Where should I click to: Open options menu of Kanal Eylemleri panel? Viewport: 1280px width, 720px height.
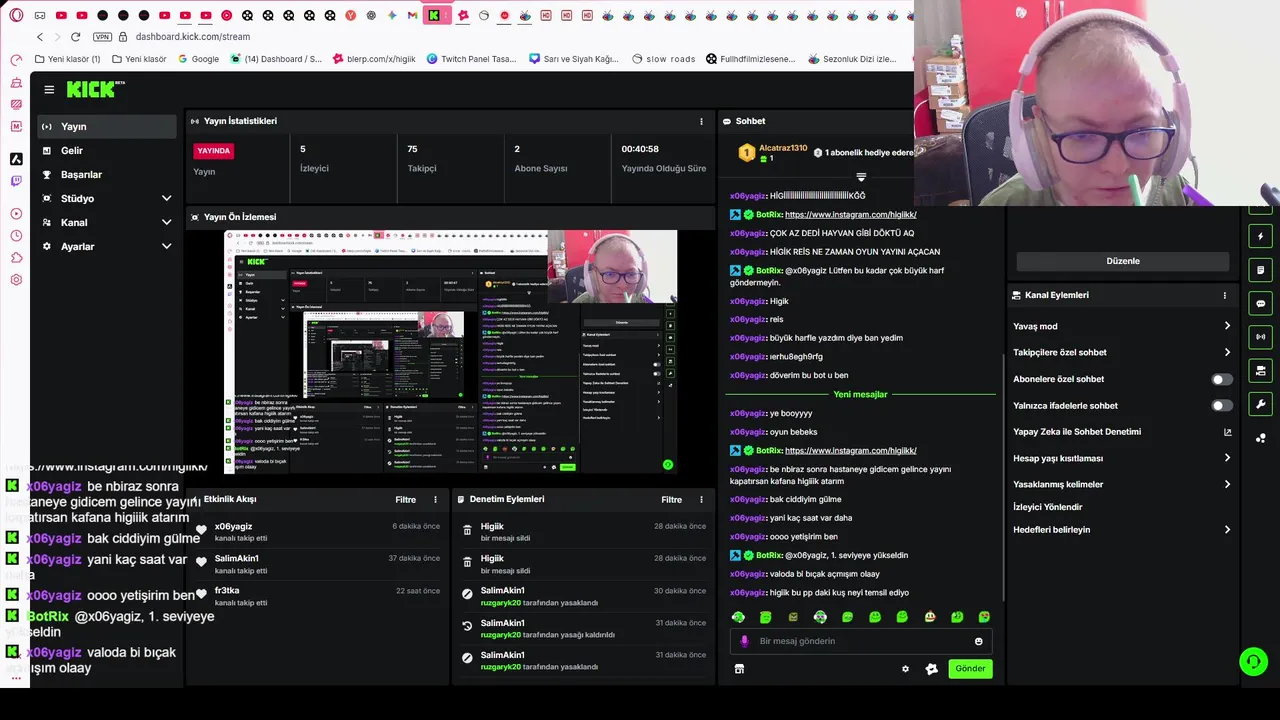tap(1224, 295)
